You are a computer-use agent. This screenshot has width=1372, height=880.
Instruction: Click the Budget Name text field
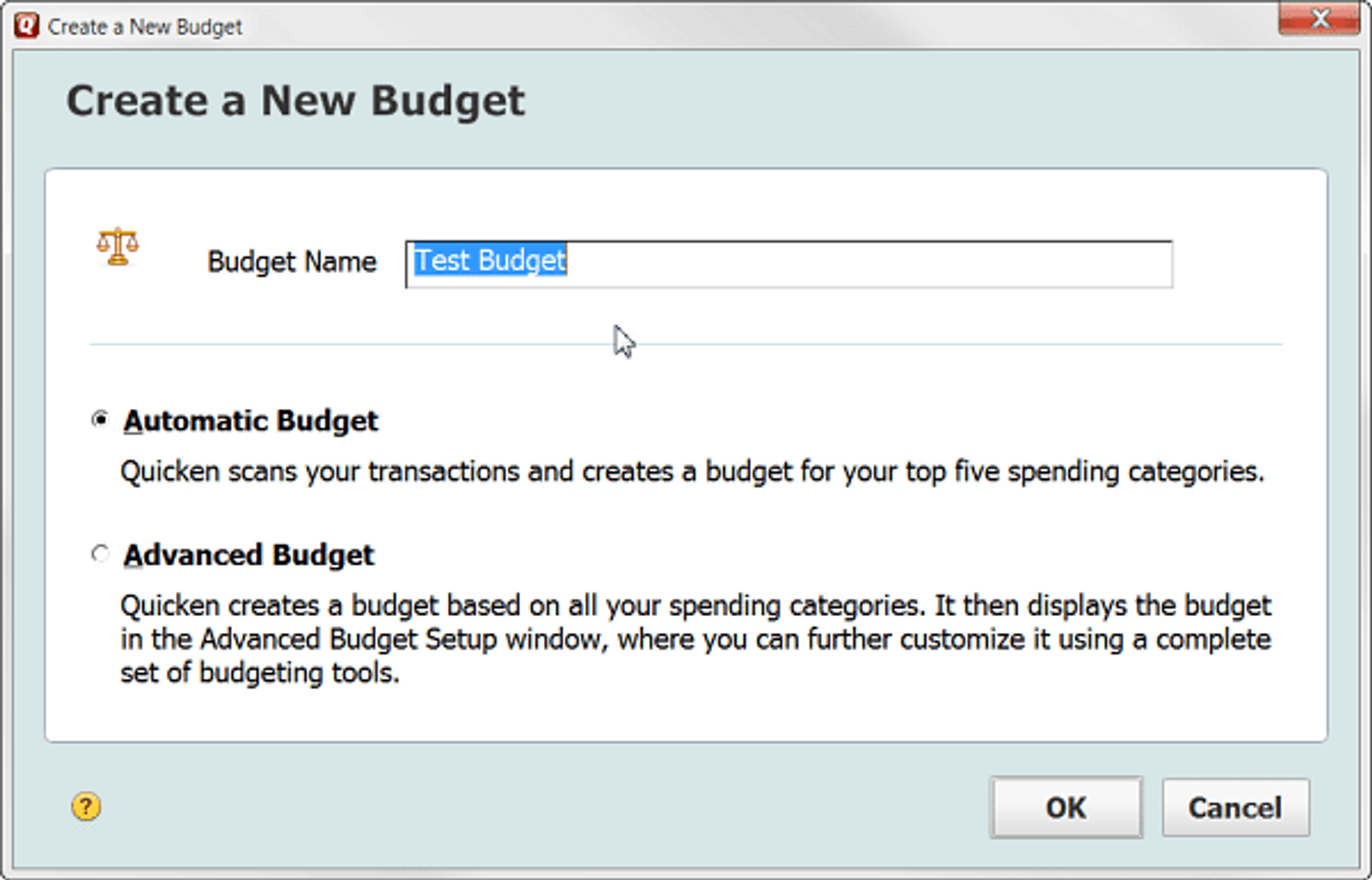tap(789, 261)
